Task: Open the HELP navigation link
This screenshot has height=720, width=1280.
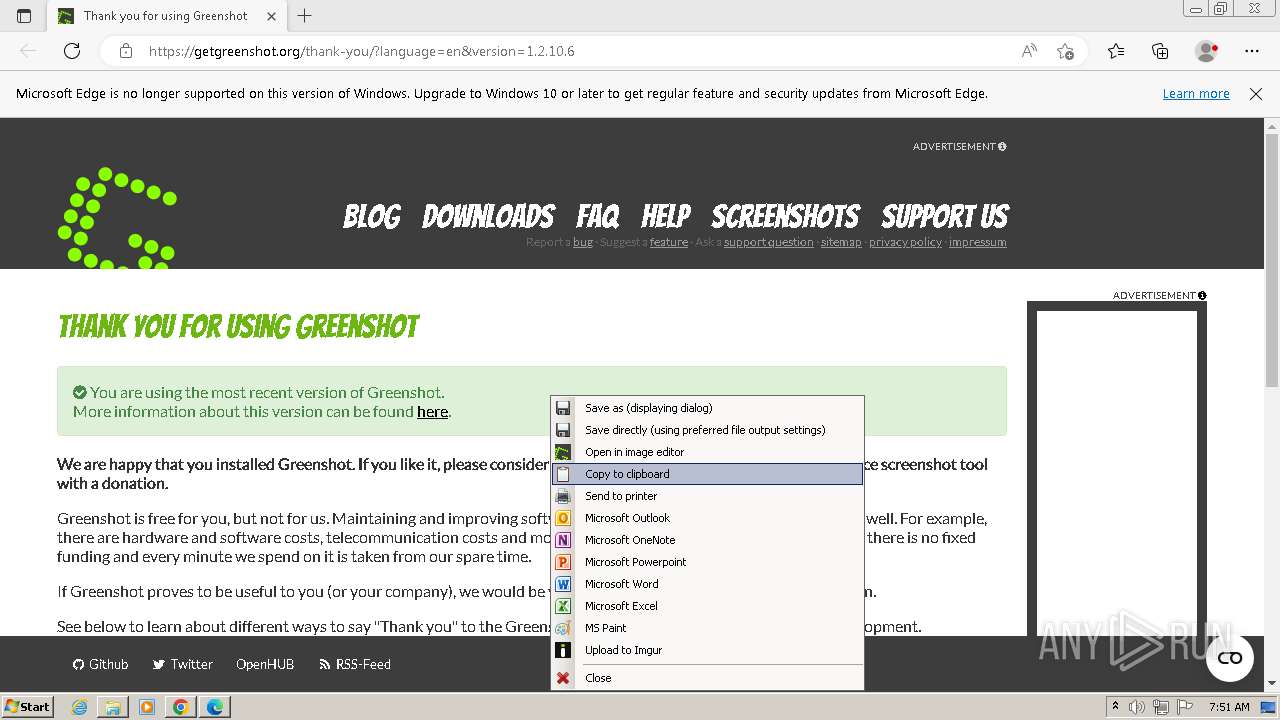Action: pos(666,216)
